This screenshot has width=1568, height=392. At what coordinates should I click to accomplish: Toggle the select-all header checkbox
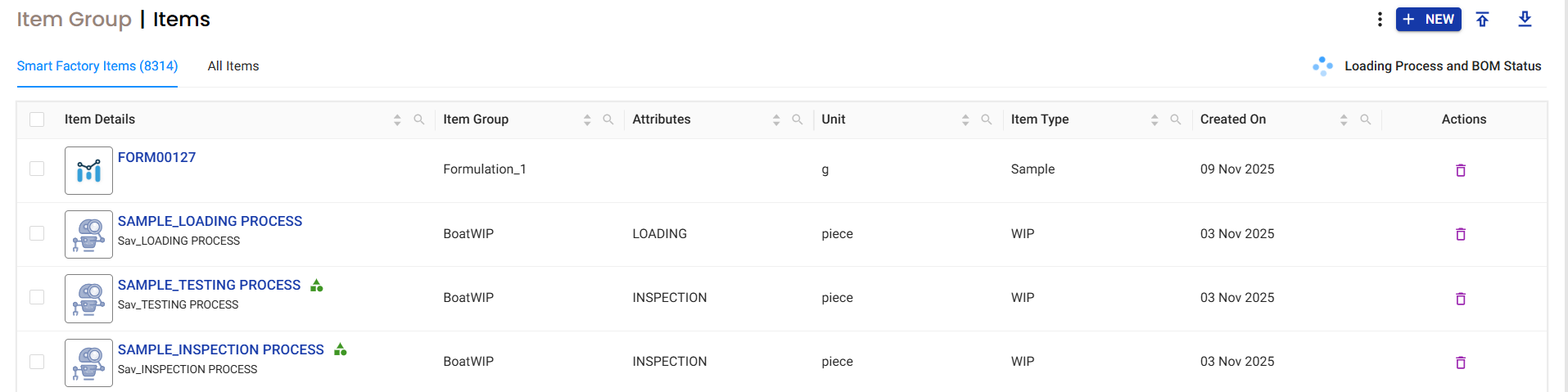37,119
